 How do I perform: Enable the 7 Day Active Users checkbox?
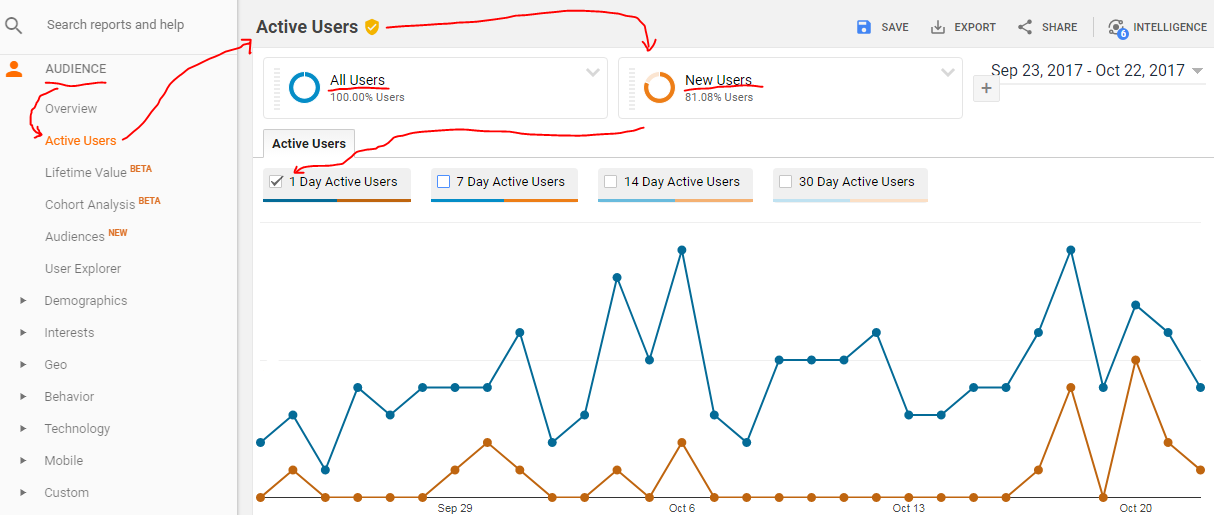444,182
